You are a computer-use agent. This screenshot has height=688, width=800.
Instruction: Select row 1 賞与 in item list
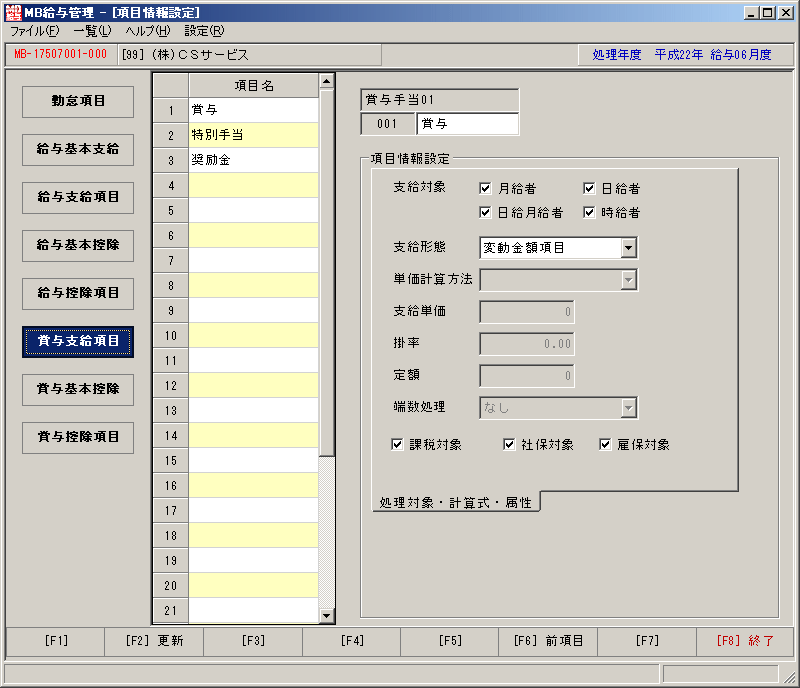point(254,110)
